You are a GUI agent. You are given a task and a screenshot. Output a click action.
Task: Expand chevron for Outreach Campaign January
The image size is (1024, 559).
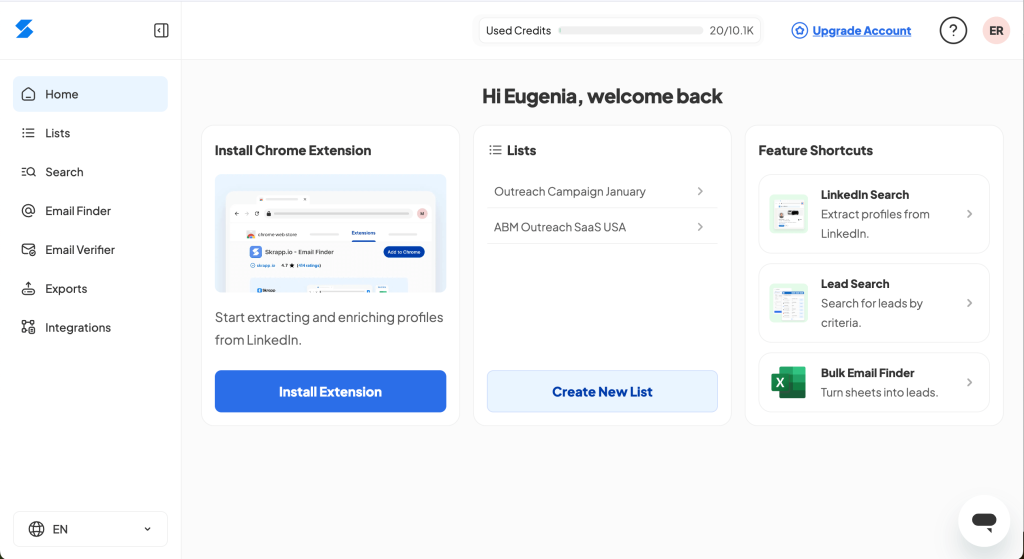tap(700, 191)
